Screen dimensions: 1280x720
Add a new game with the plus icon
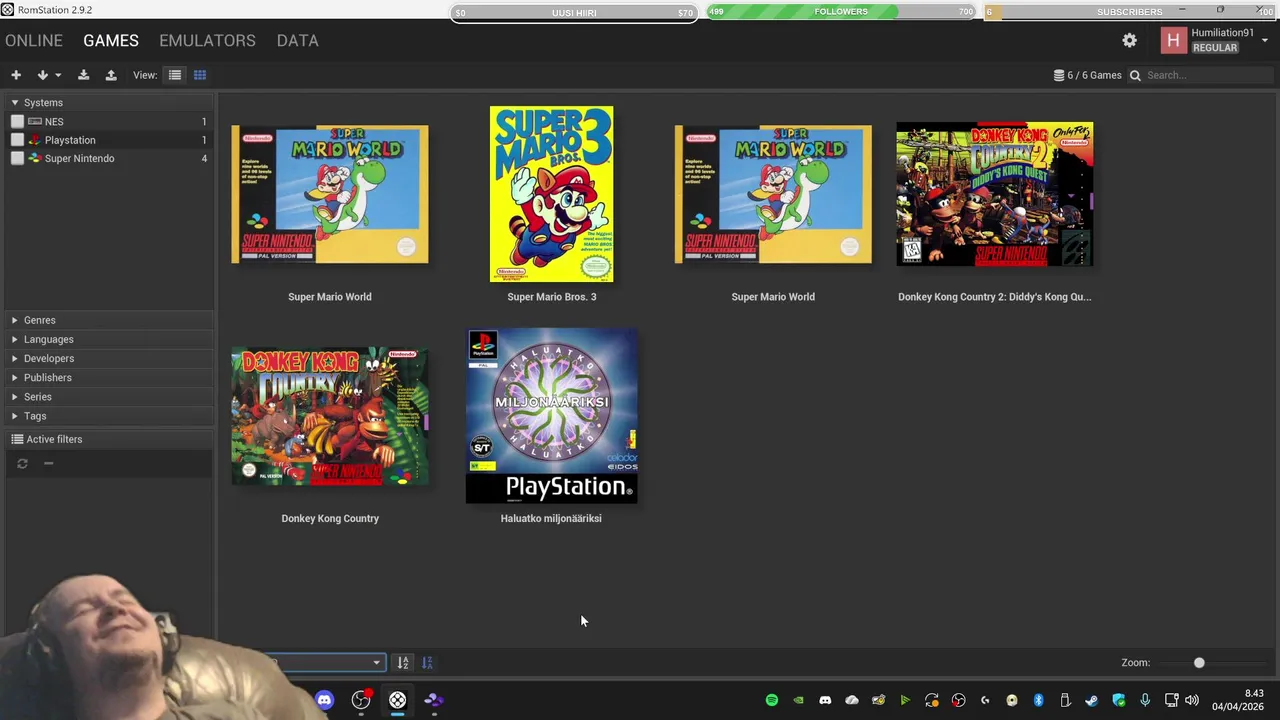[16, 75]
